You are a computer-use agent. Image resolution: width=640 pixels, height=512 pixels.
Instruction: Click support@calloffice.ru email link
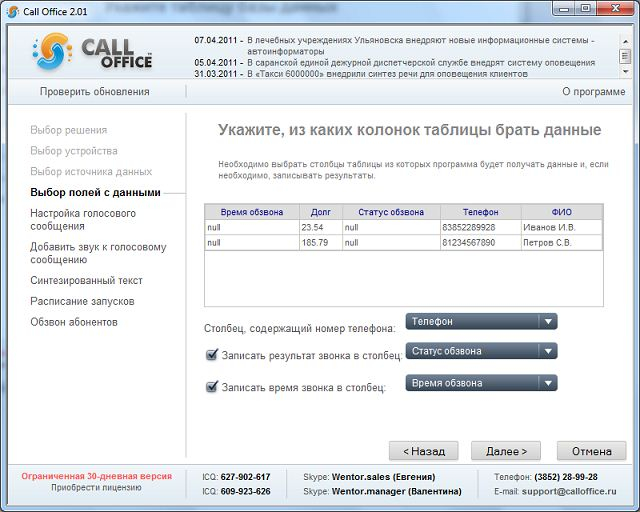[569, 491]
